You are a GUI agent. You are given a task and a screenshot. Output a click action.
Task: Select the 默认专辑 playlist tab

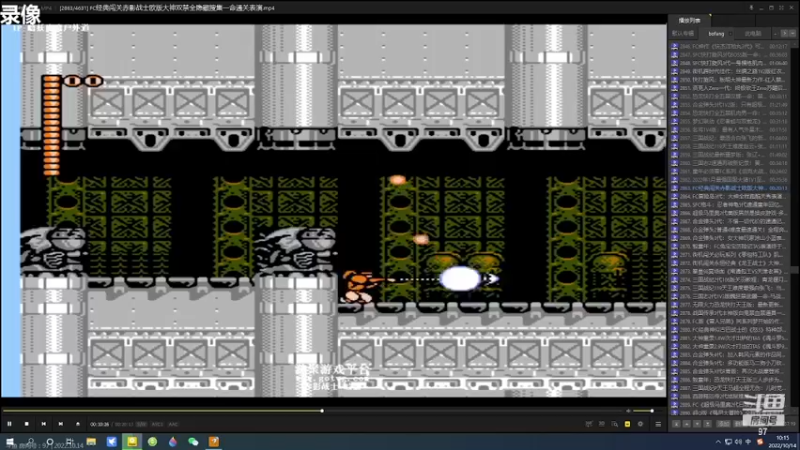(x=683, y=33)
